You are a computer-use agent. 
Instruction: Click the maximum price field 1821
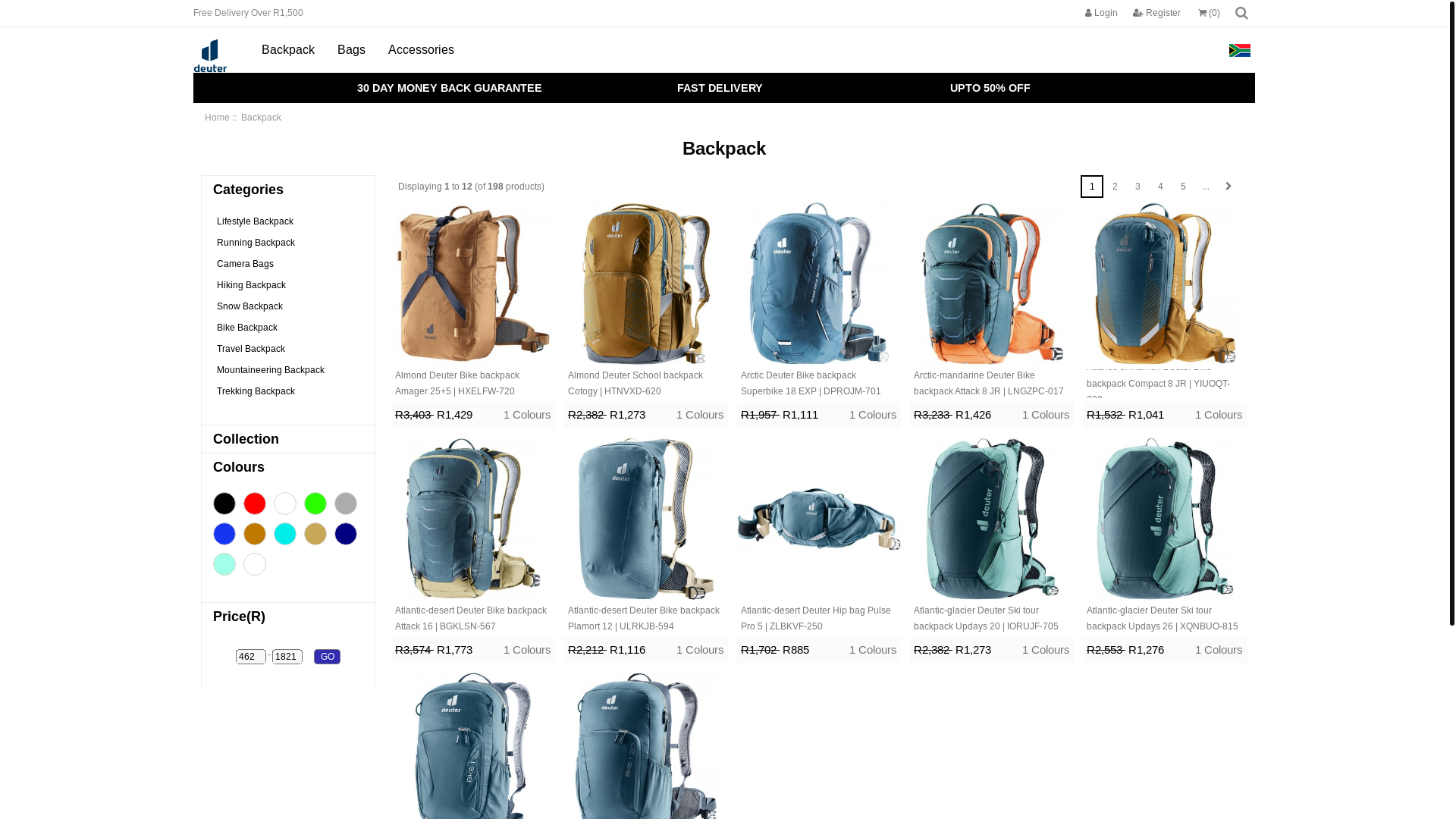(x=287, y=657)
